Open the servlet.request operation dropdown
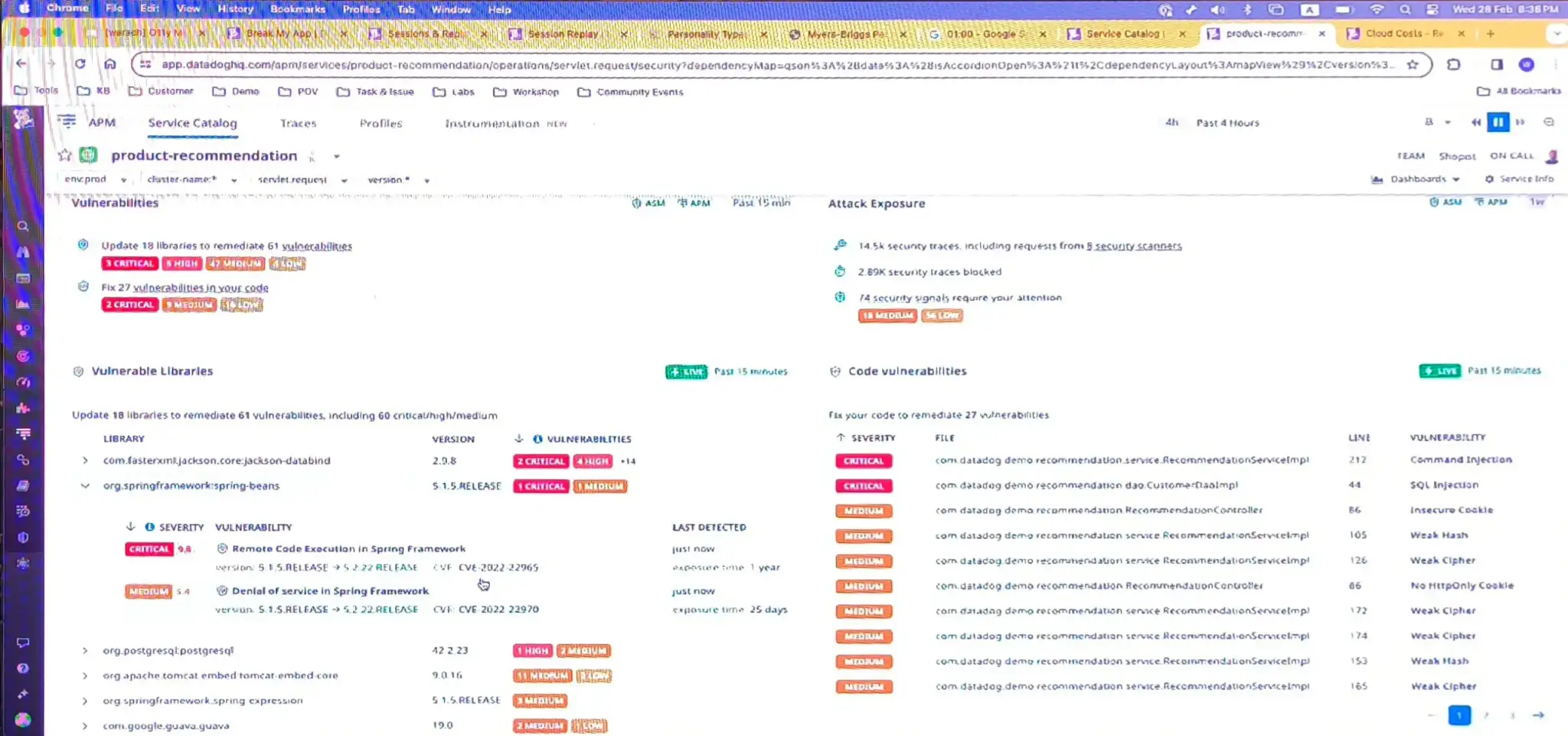This screenshot has height=736, width=1568. pyautogui.click(x=302, y=180)
